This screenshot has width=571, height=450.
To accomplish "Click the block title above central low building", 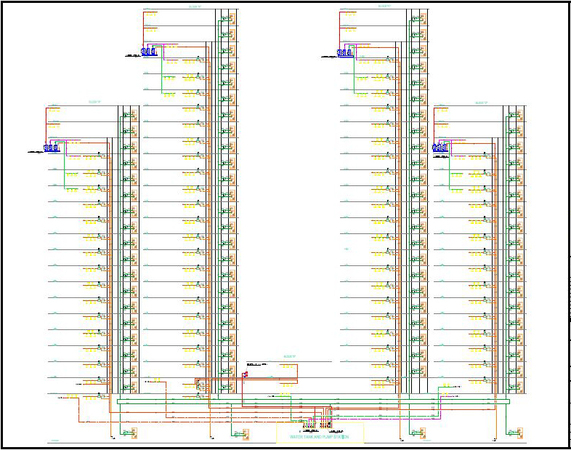I will point(290,356).
